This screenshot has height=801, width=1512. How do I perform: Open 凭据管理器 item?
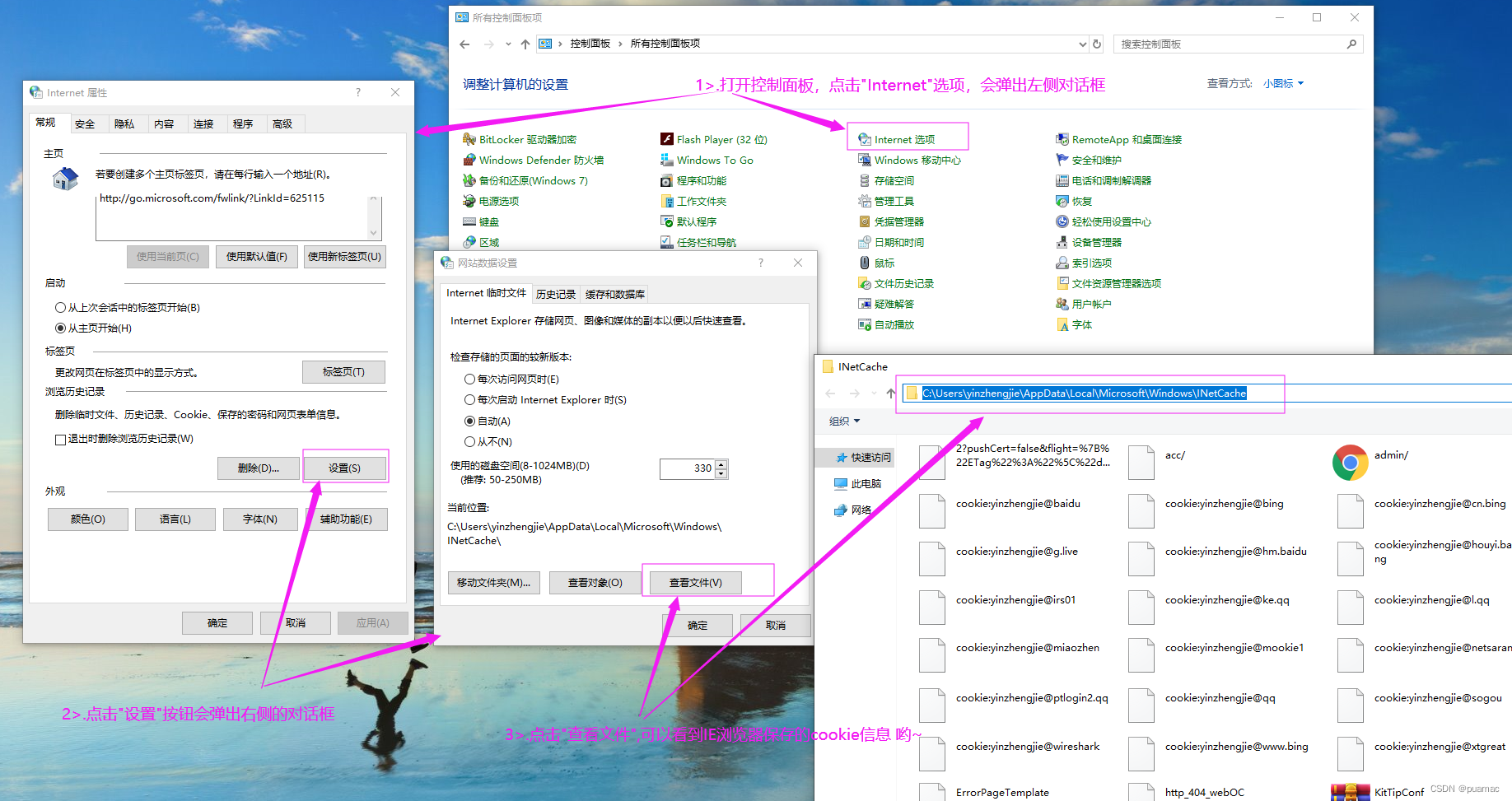coord(891,222)
